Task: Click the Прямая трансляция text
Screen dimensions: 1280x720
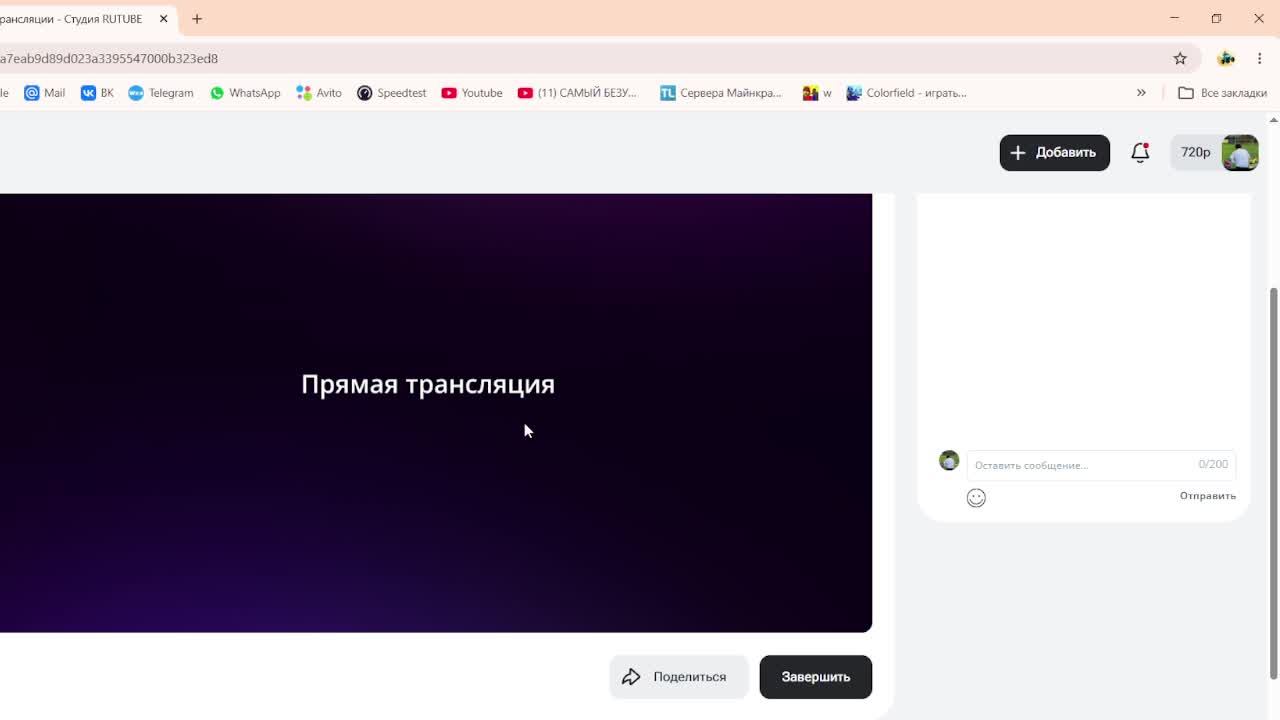Action: click(428, 385)
